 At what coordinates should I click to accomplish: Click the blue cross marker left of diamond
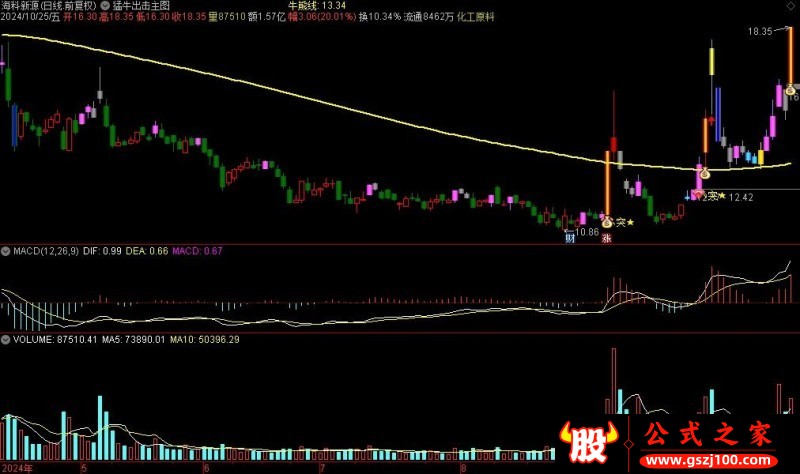[x=687, y=196]
